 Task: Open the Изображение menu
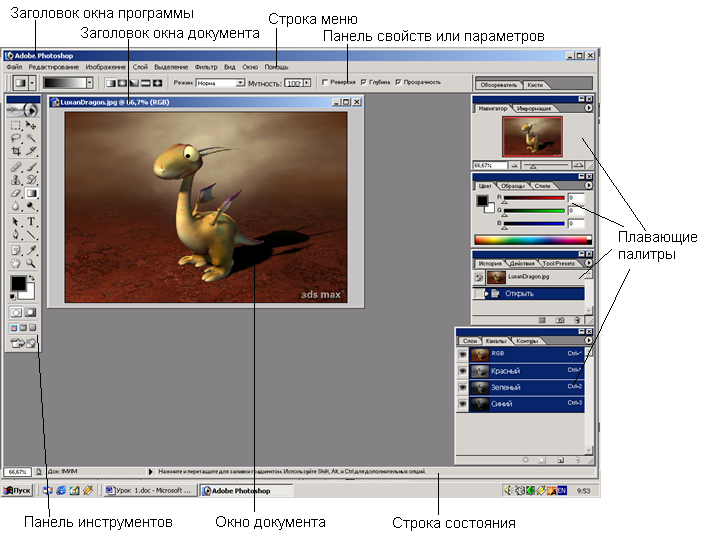[x=106, y=67]
